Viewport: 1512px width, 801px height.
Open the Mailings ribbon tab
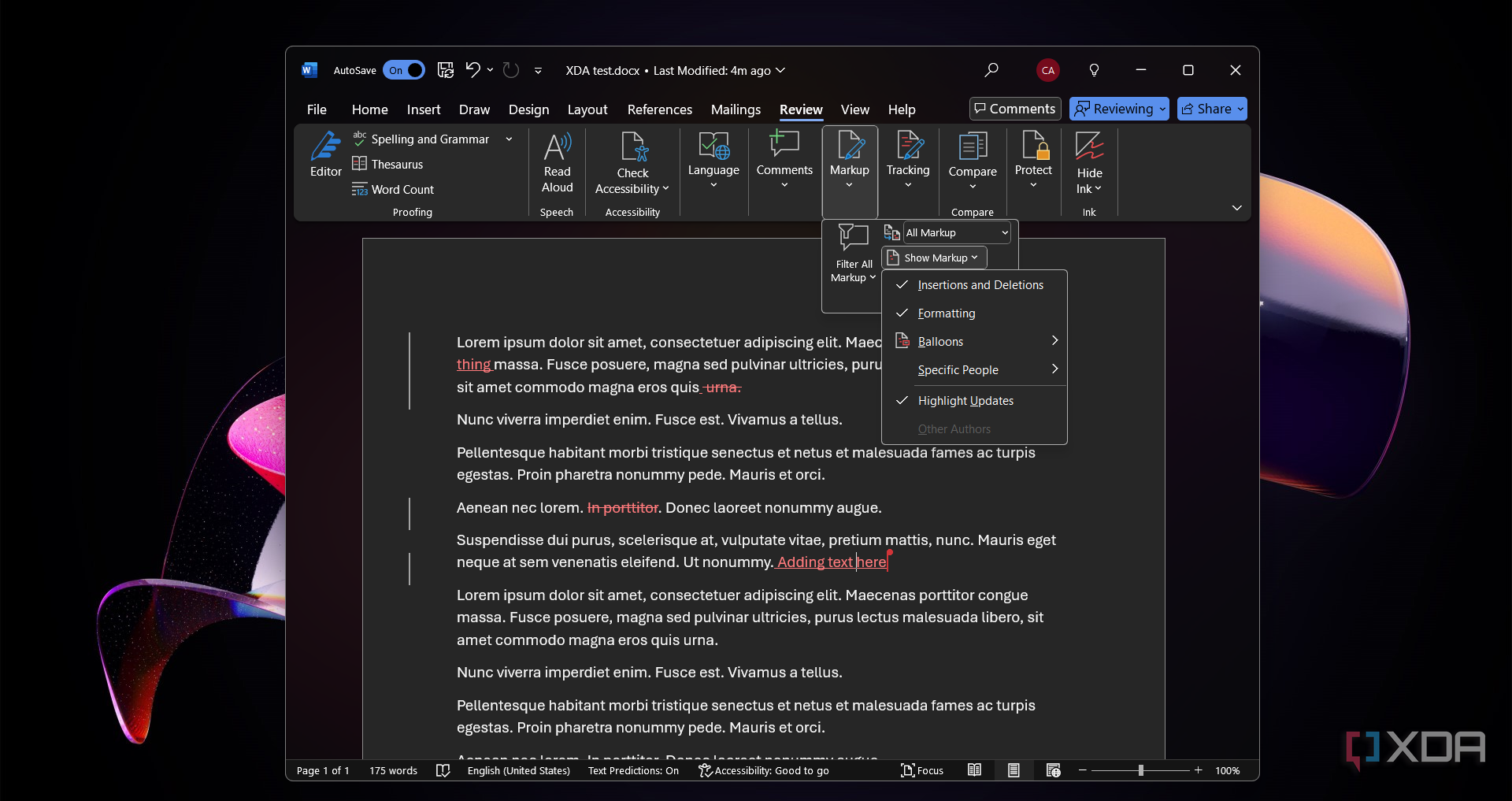(736, 109)
